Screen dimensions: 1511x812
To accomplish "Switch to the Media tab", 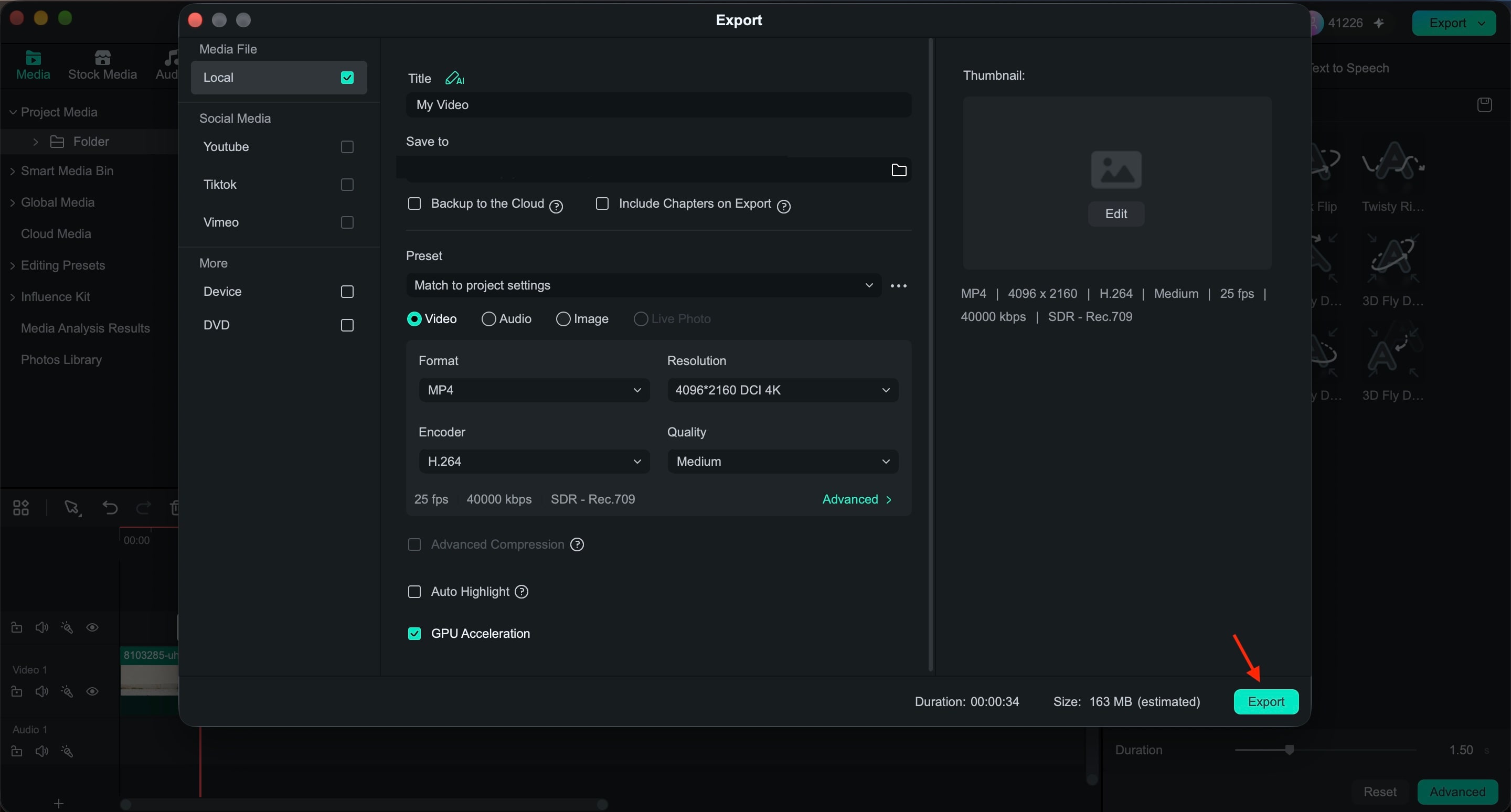I will point(33,65).
